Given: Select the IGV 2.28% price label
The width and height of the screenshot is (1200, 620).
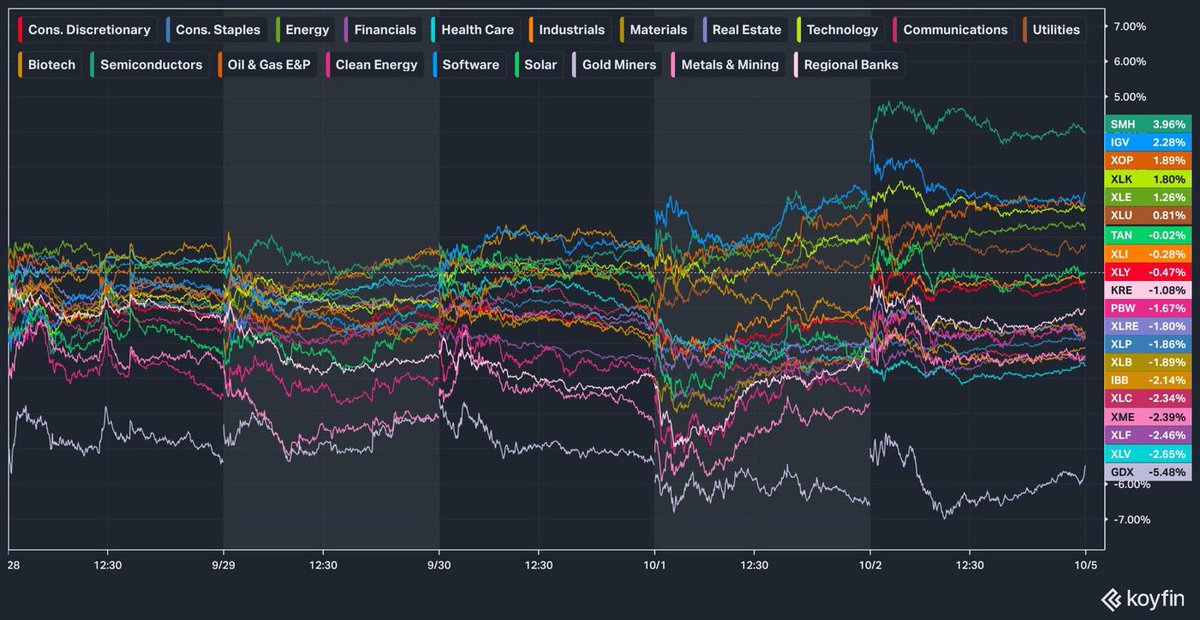Looking at the screenshot, I should pos(1148,142).
